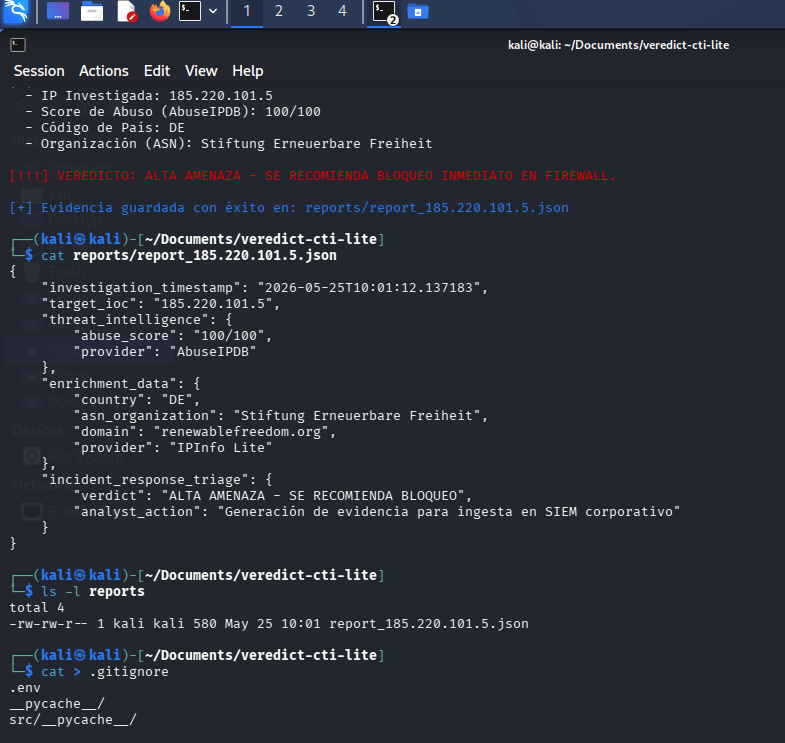This screenshot has height=743, width=785.
Task: Open the file manager panel icon
Action: pos(92,11)
